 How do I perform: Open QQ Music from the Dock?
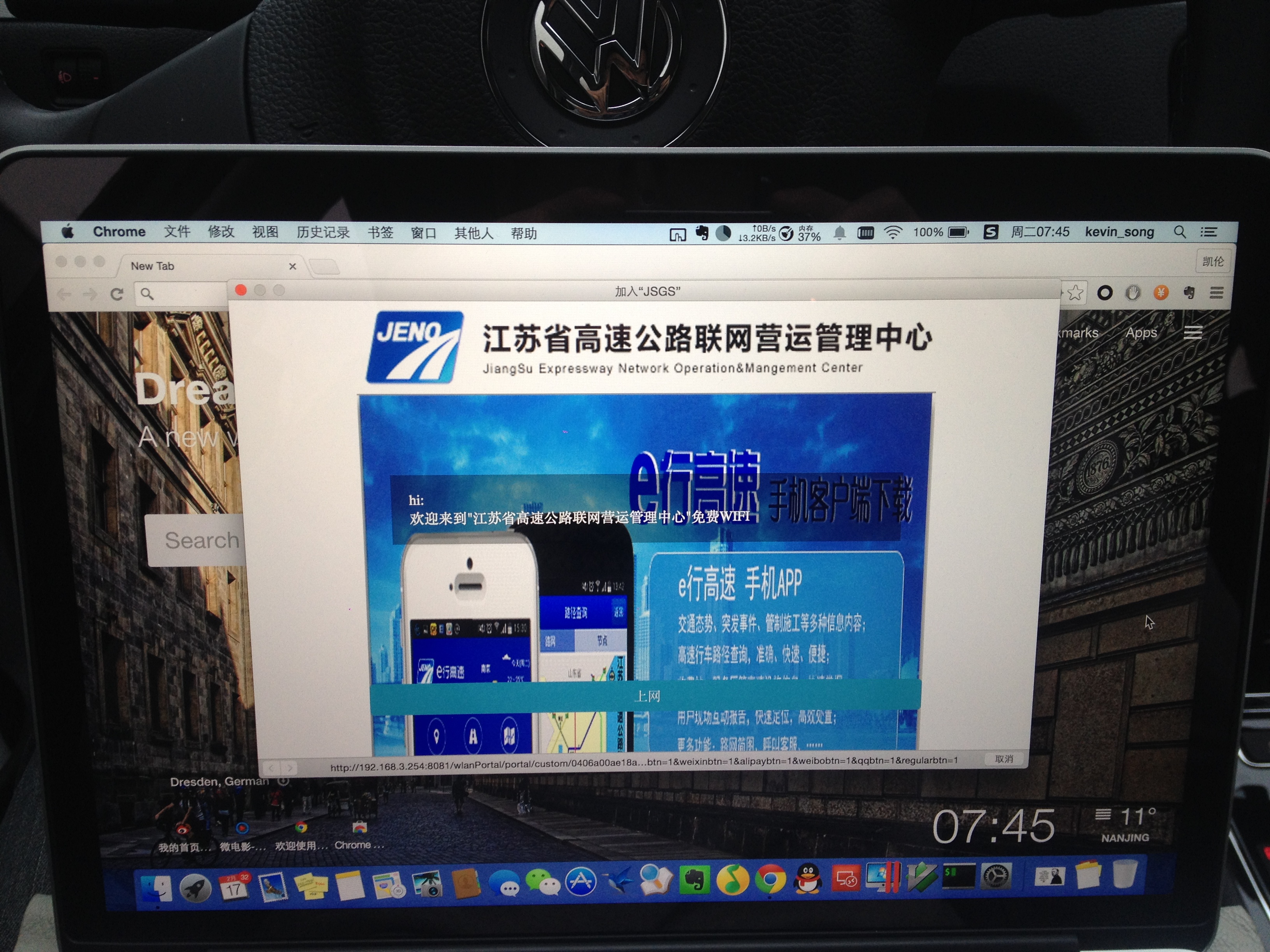pos(732,880)
